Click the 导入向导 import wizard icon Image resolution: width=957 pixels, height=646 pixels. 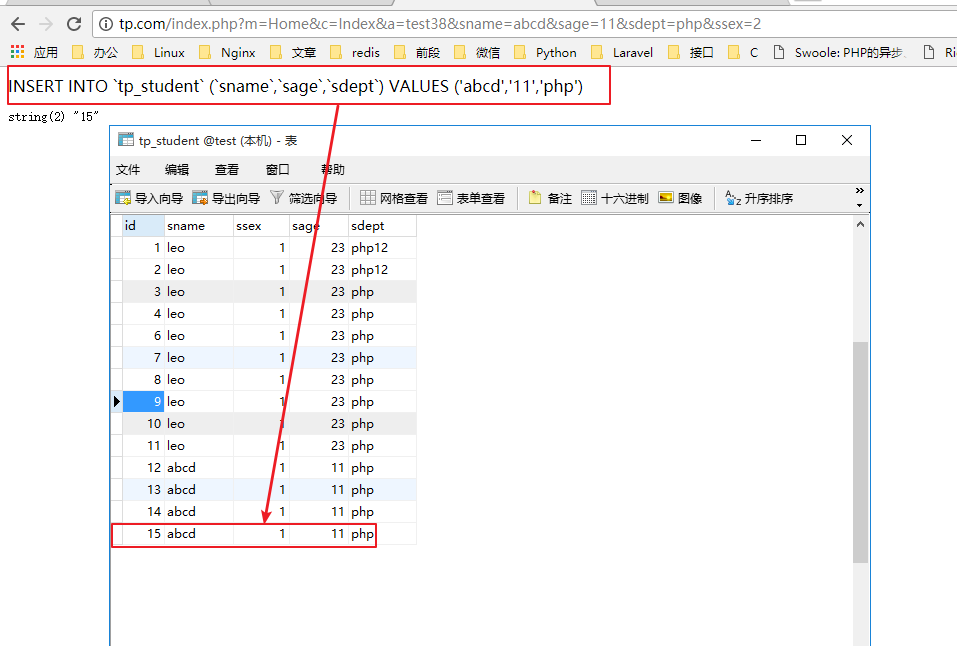(123, 198)
